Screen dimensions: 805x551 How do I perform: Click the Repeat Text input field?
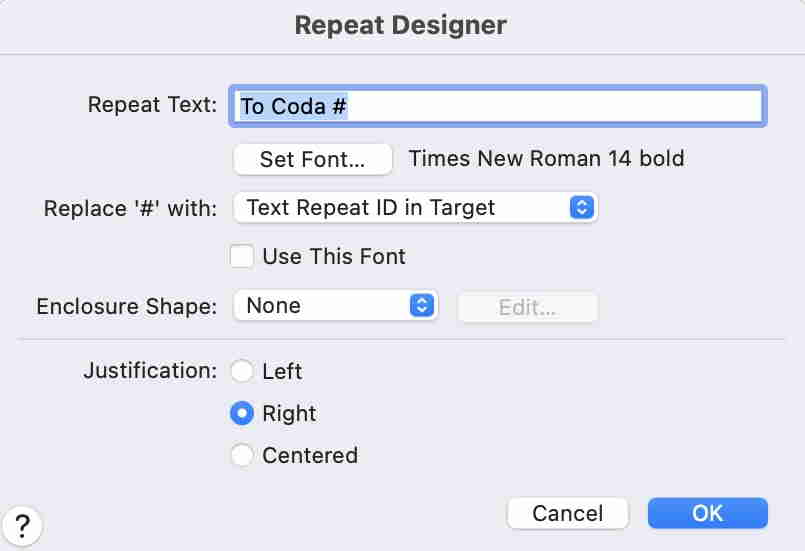coord(497,106)
